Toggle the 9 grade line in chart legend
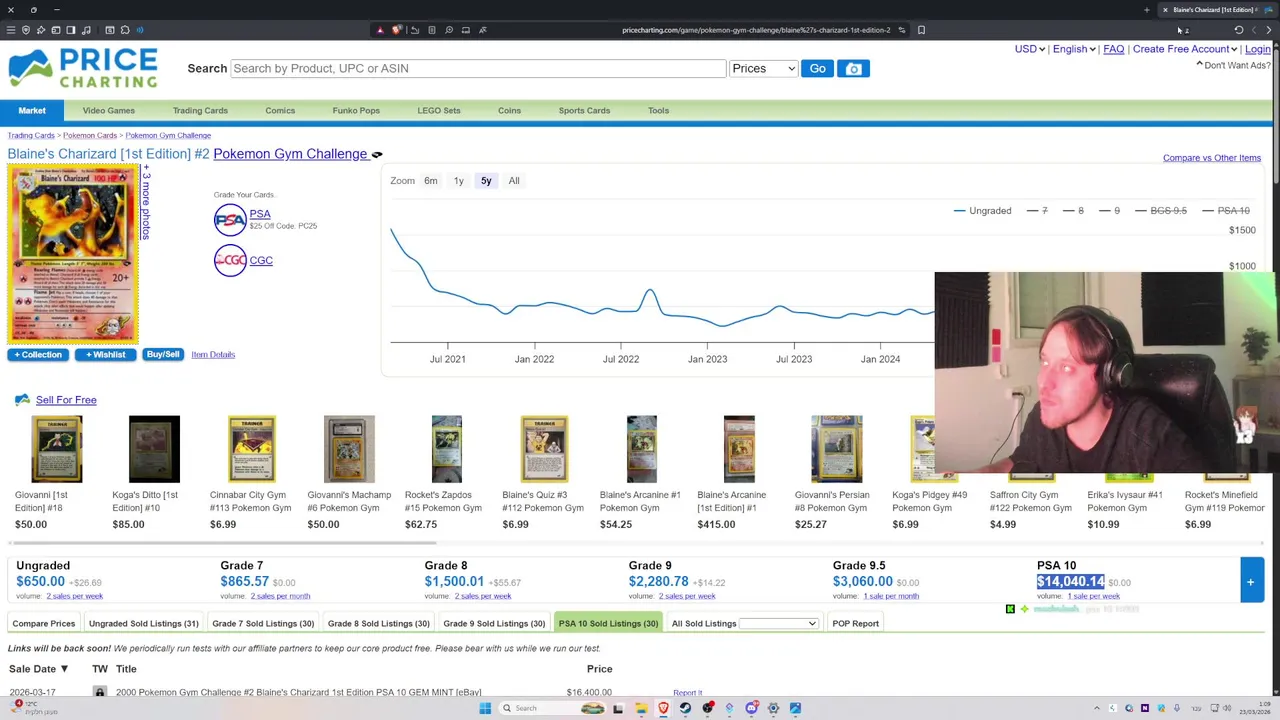Image resolution: width=1280 pixels, height=720 pixels. point(1109,211)
